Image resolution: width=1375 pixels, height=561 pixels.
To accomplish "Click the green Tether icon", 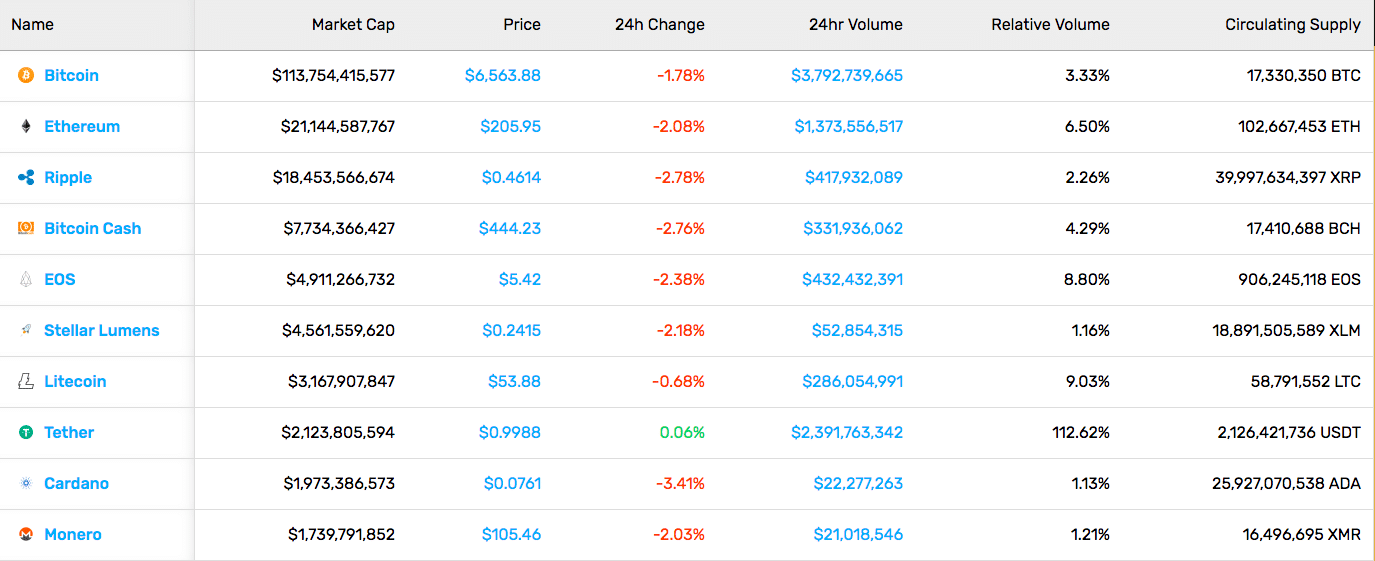I will 26,432.
